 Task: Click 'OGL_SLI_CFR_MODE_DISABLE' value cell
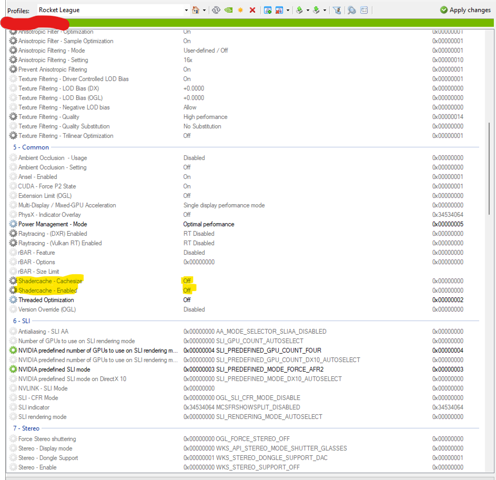tap(242, 398)
